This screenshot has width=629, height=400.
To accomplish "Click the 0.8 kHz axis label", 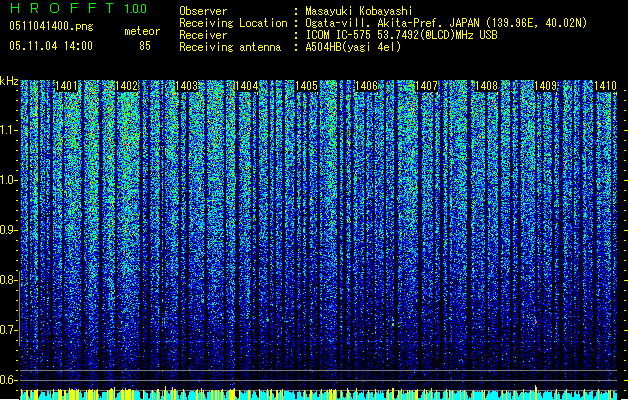I will 9,280.
